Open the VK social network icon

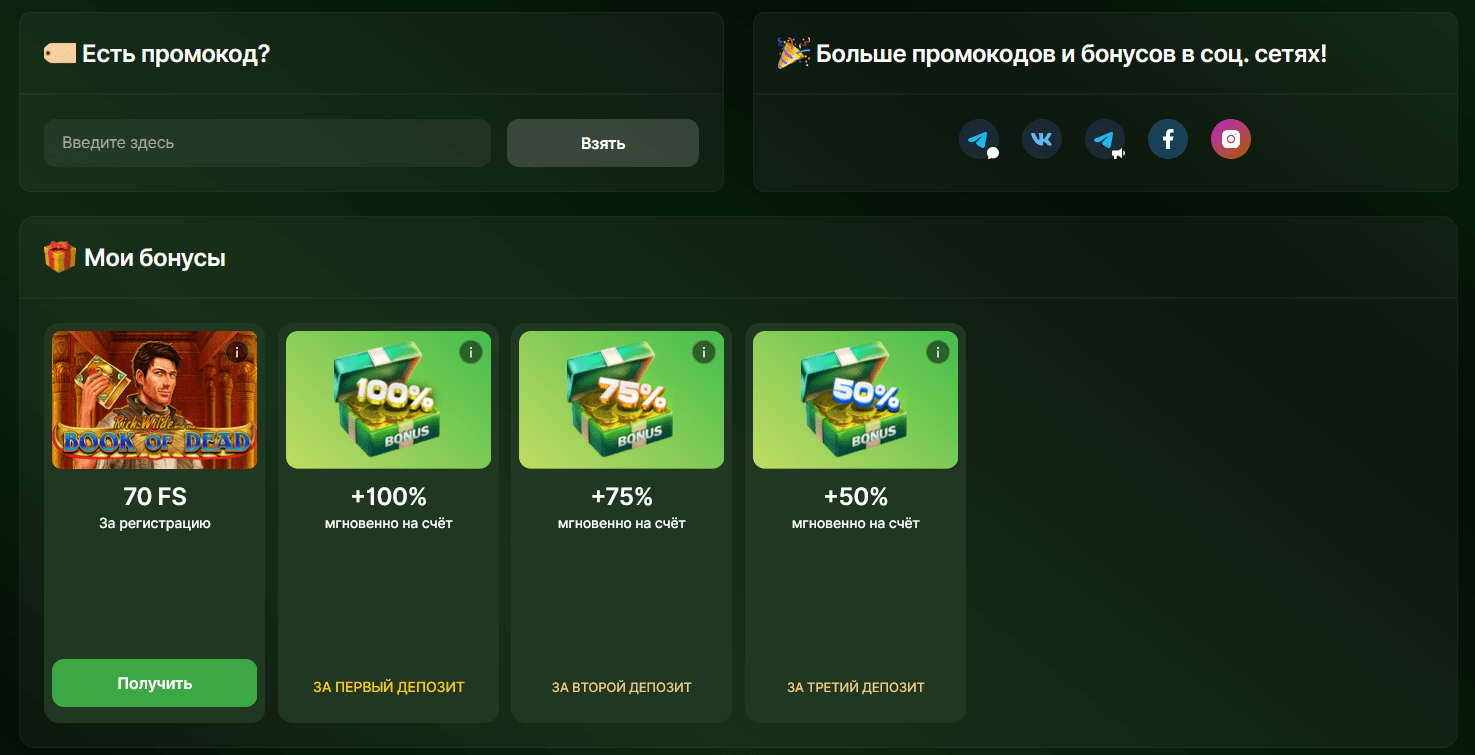1042,139
